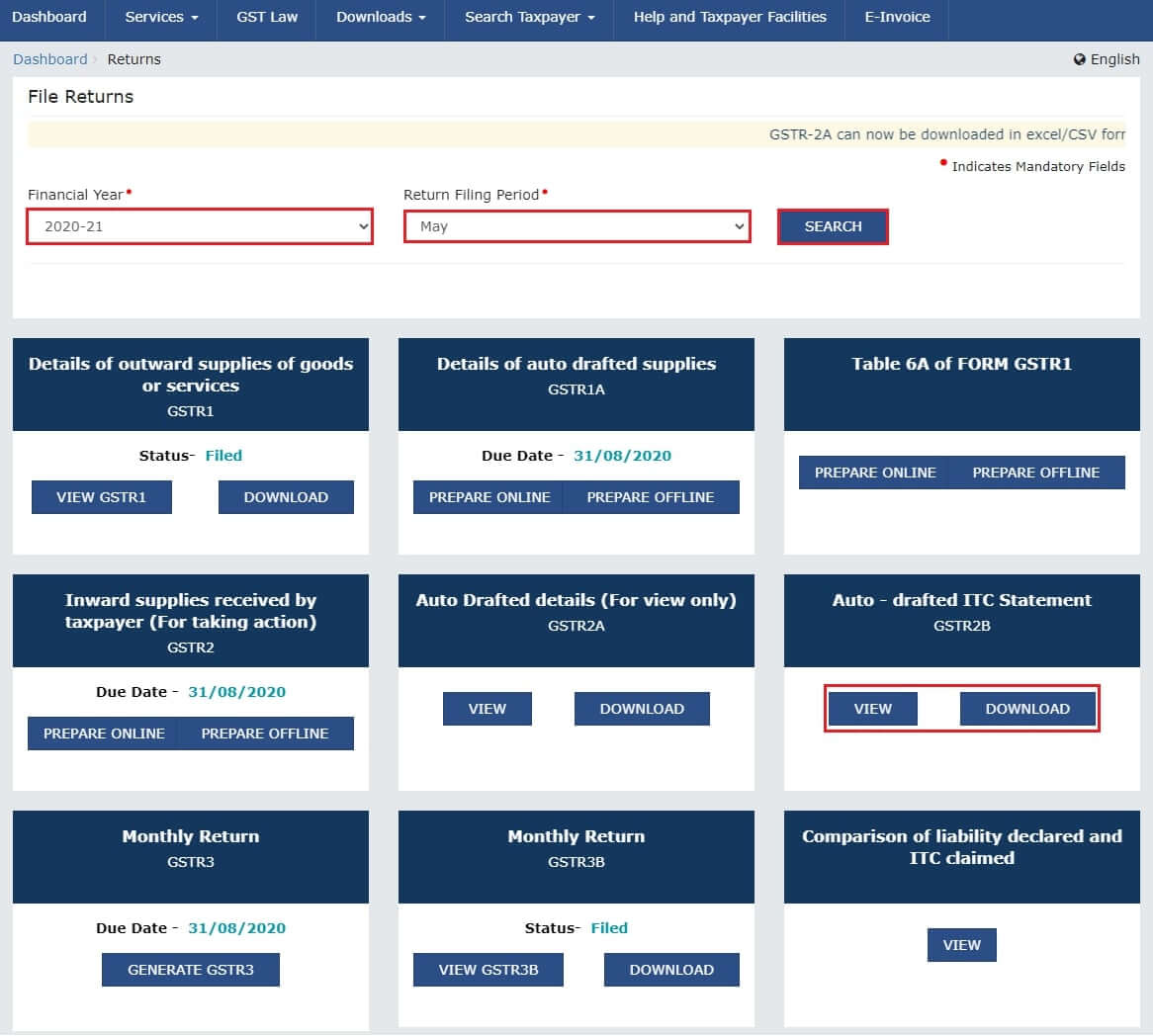Screen dimensions: 1153x1036
Task: Download the filed GSTR1 return
Action: click(x=286, y=496)
